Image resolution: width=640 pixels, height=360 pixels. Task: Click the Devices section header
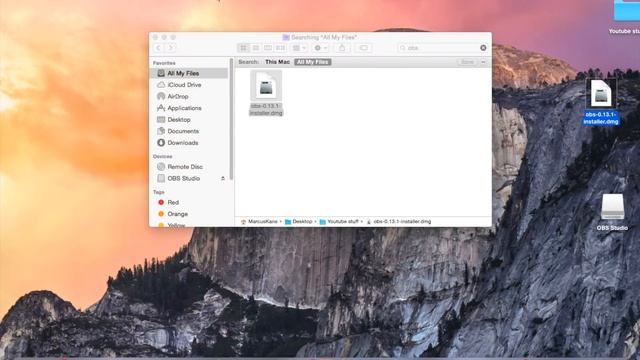[x=162, y=157]
